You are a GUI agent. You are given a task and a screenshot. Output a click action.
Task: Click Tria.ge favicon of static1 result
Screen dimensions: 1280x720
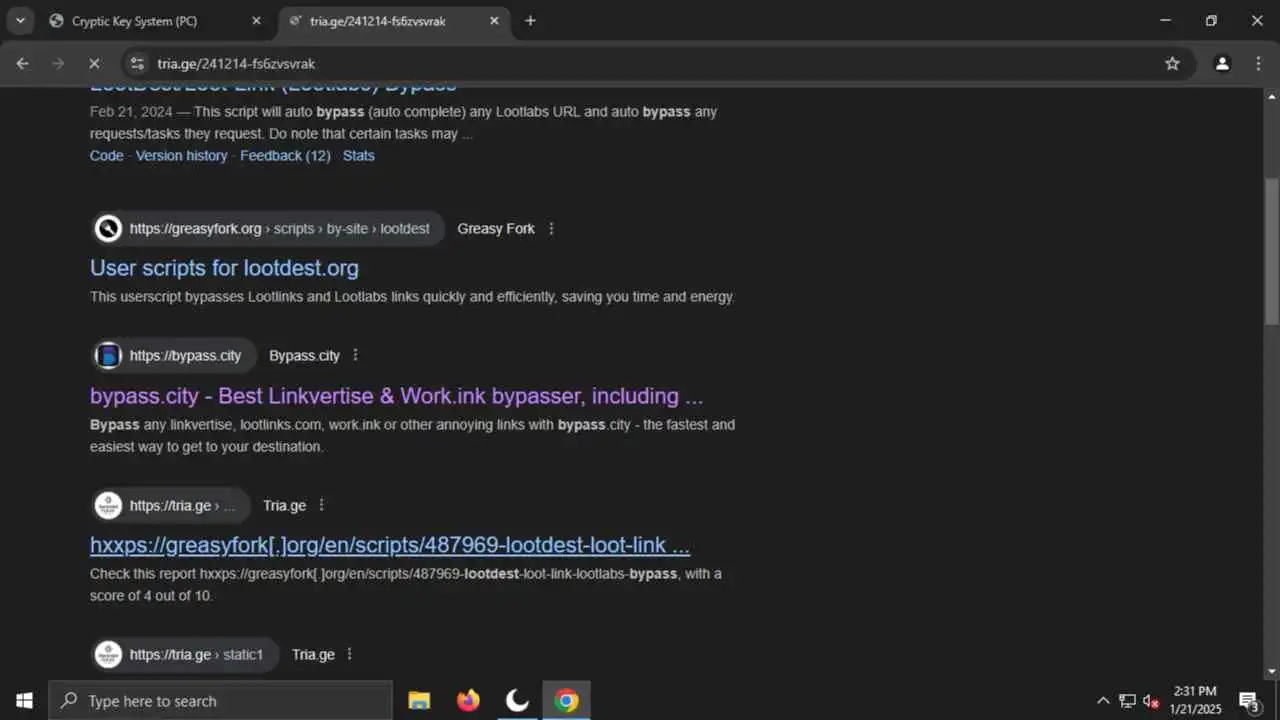[108, 655]
